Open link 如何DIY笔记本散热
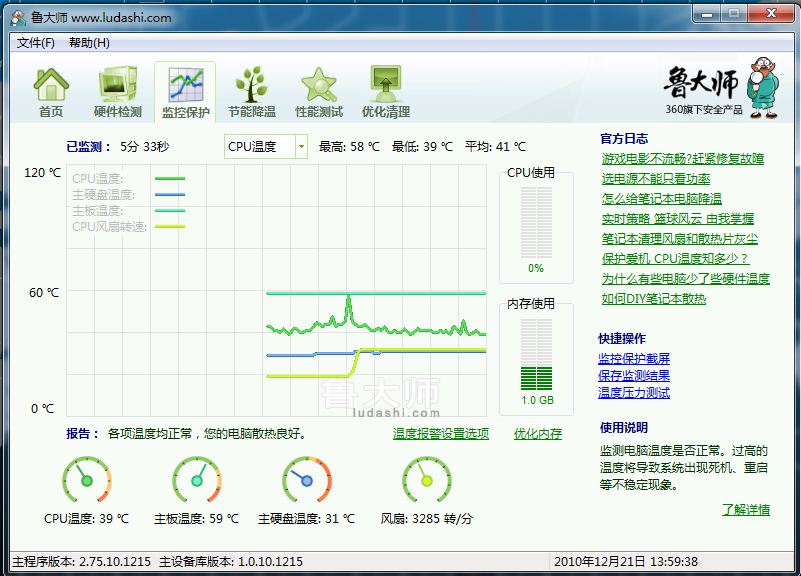Viewport: 801px width, 576px height. click(653, 298)
